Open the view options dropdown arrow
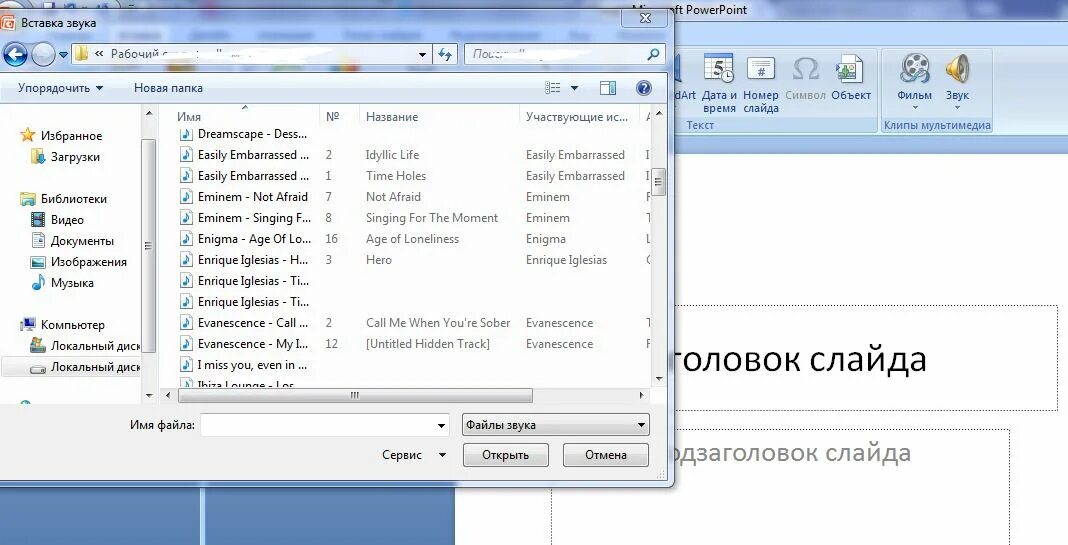The image size is (1068, 545). [x=574, y=88]
